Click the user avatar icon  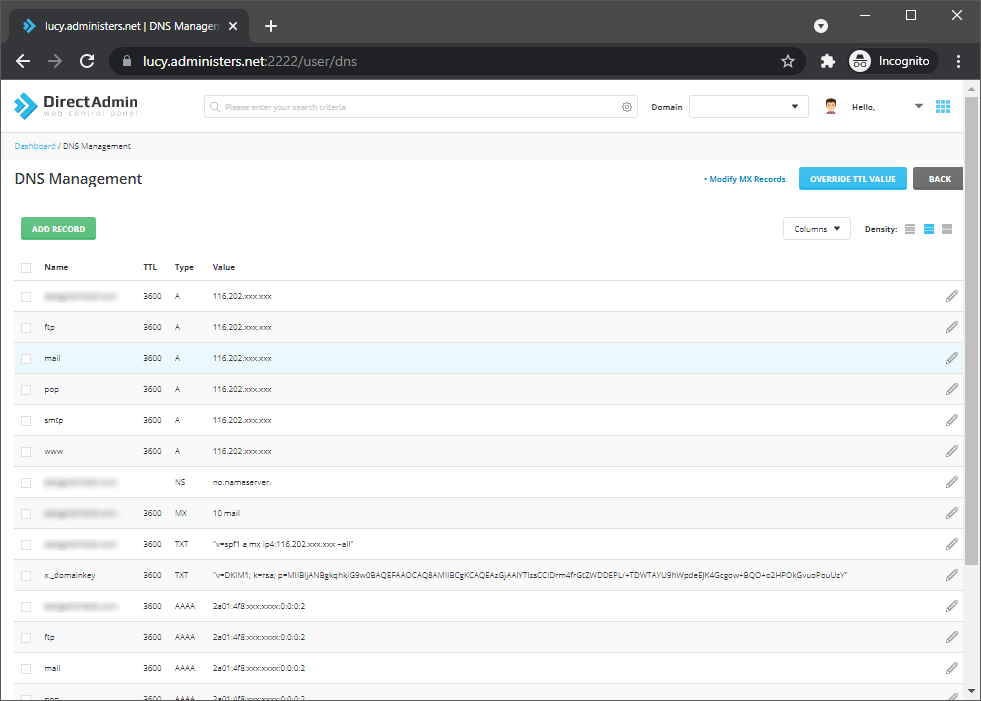point(831,106)
